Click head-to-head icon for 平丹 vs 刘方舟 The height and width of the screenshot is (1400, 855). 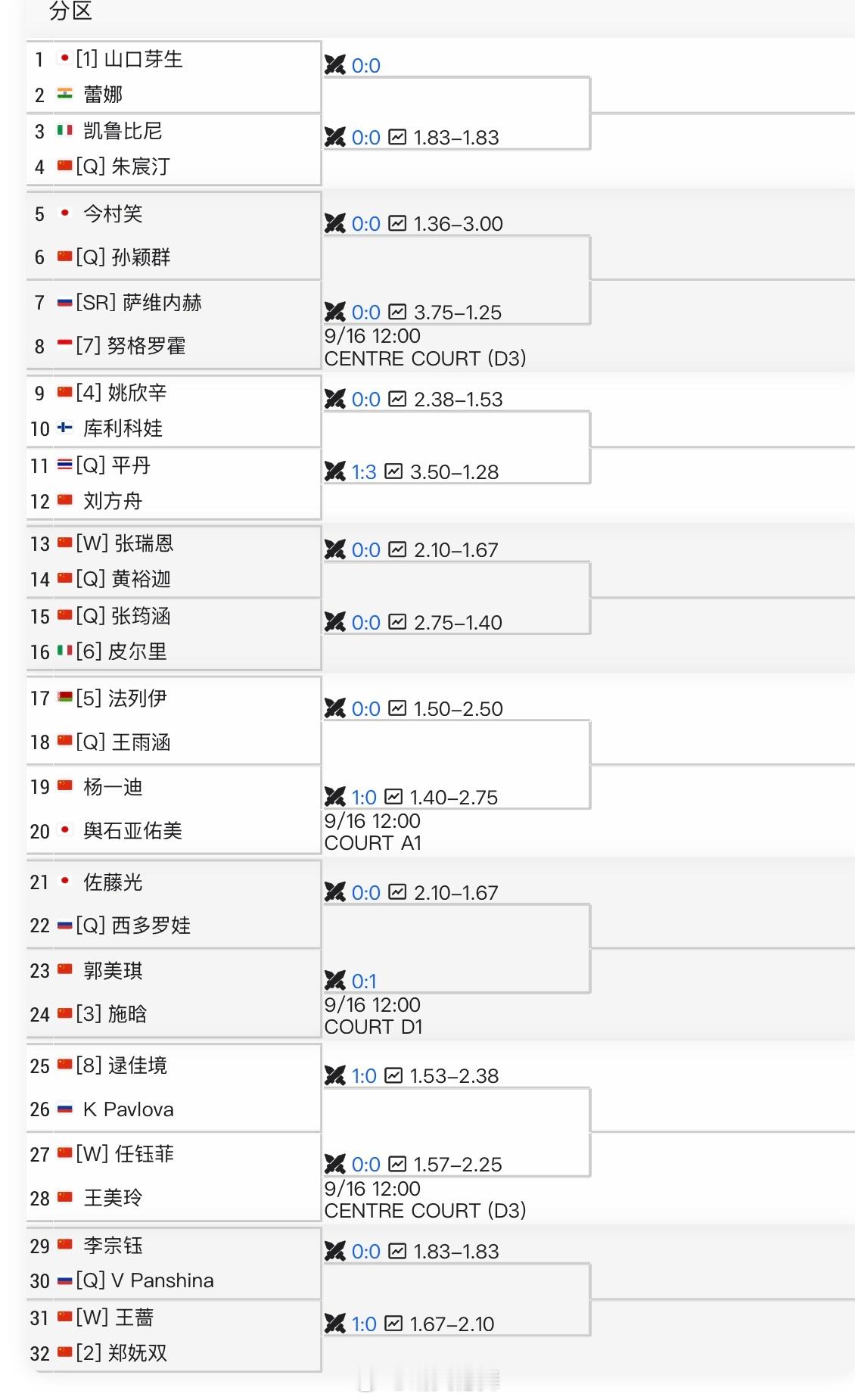click(335, 471)
